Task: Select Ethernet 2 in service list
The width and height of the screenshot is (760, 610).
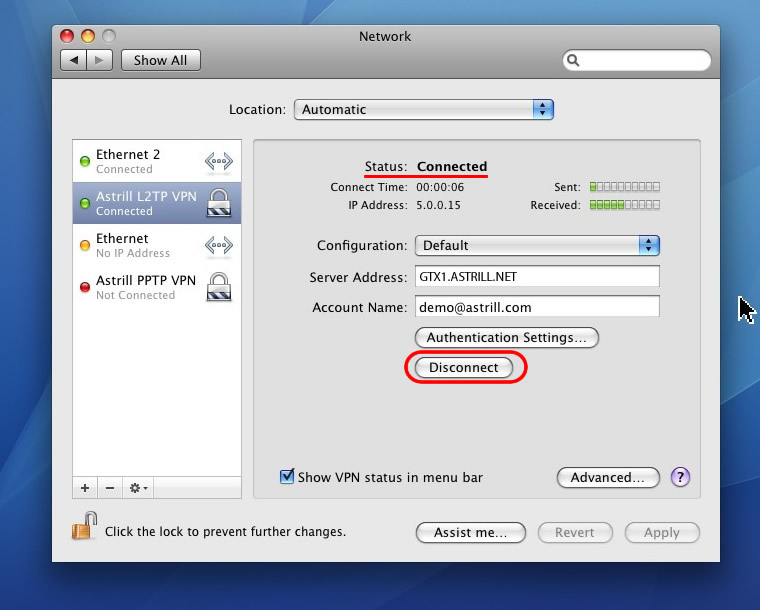Action: 157,161
